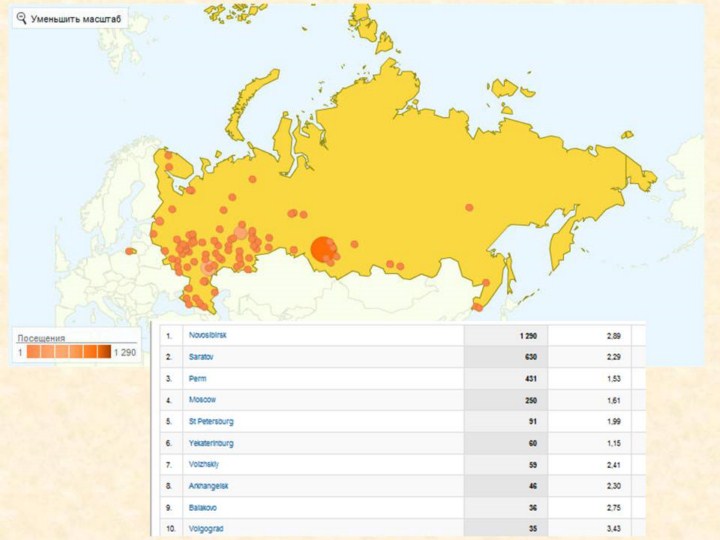
Task: Open the Novosibirsk city link
Action: [208, 335]
